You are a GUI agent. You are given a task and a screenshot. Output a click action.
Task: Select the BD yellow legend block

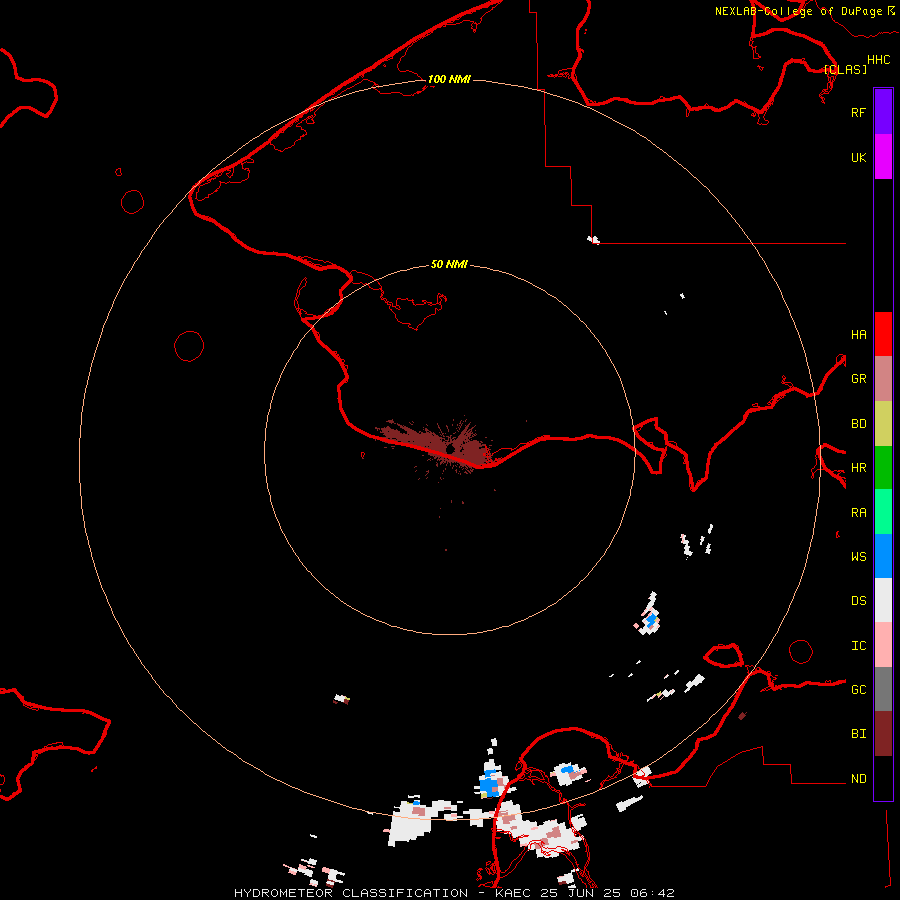883,424
